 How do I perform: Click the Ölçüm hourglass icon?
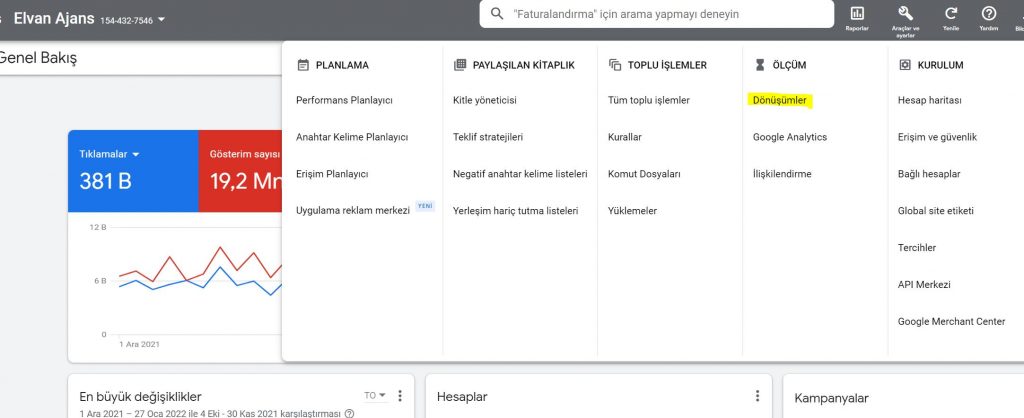(x=760, y=65)
